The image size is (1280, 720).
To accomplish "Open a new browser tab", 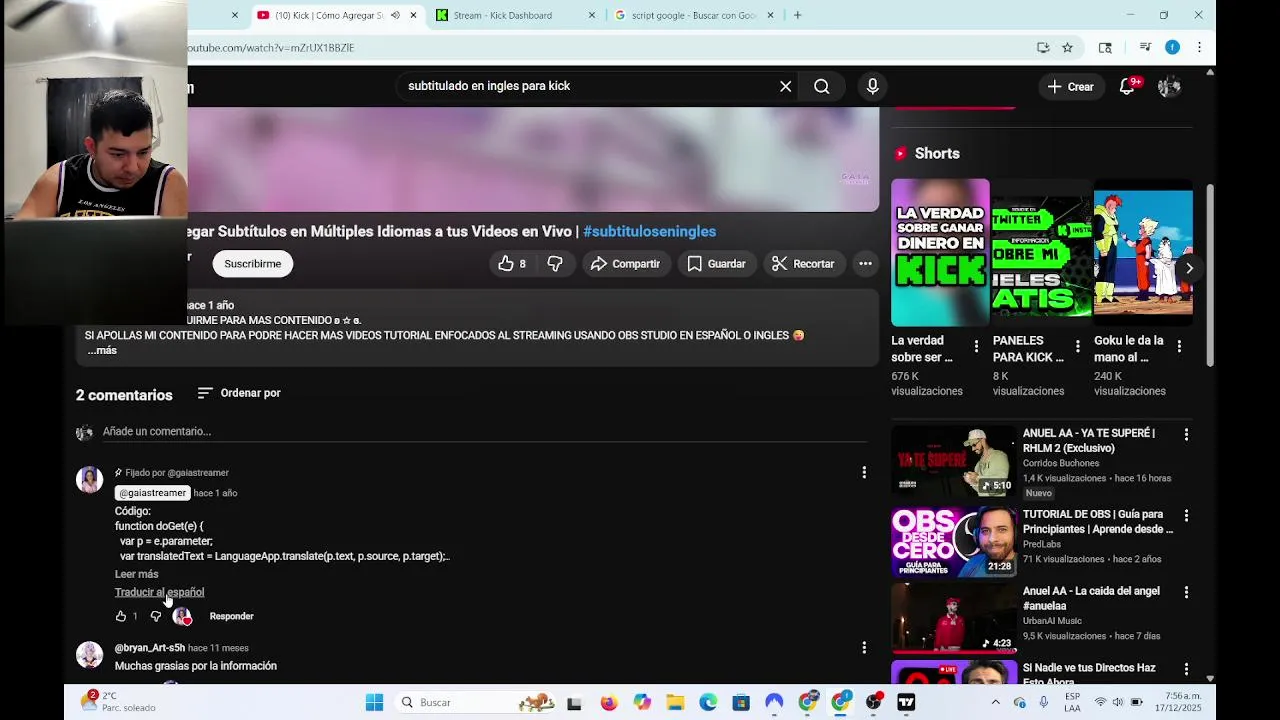I will (x=797, y=15).
